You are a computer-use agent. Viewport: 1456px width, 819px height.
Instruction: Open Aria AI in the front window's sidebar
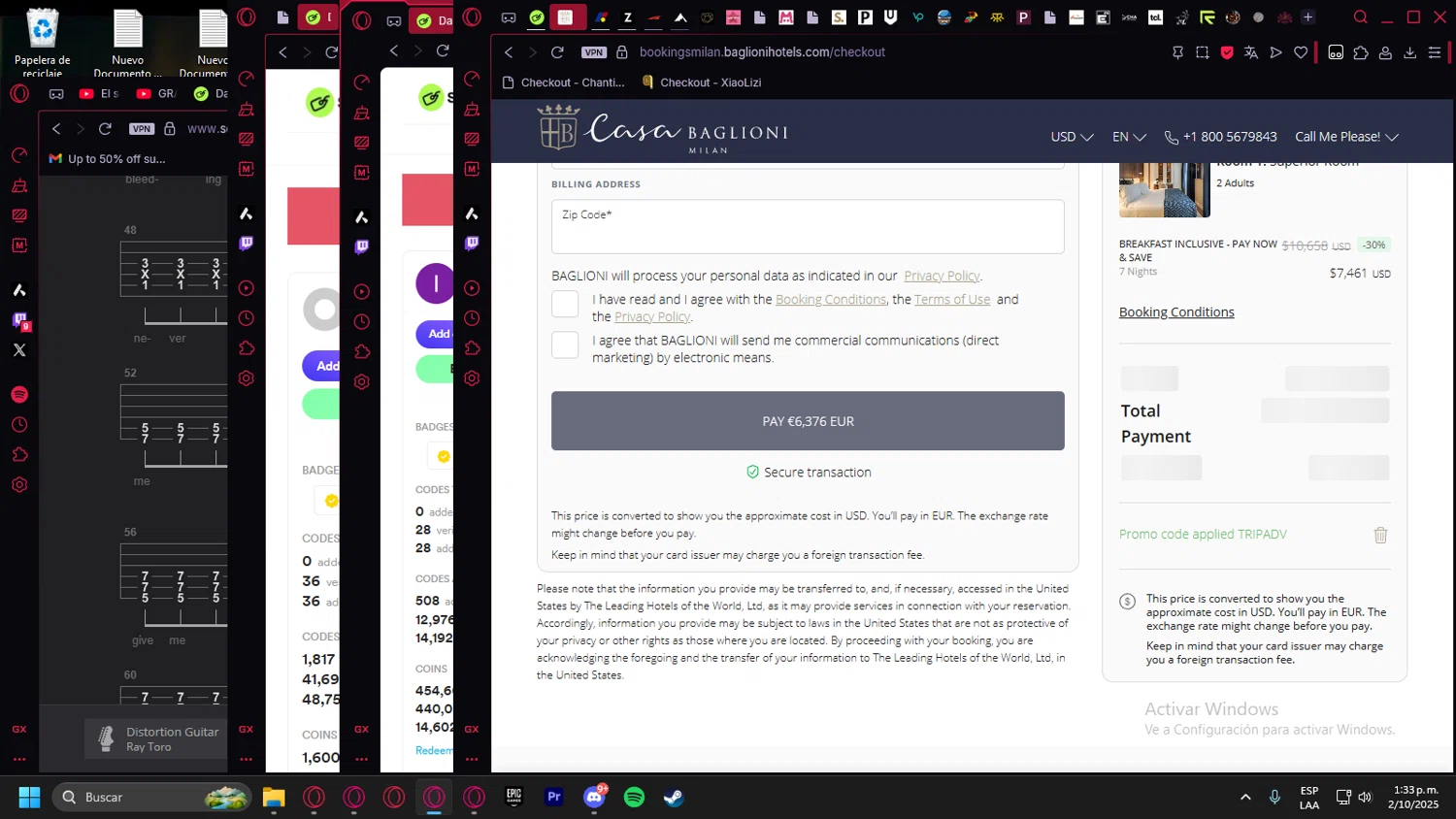[x=472, y=213]
